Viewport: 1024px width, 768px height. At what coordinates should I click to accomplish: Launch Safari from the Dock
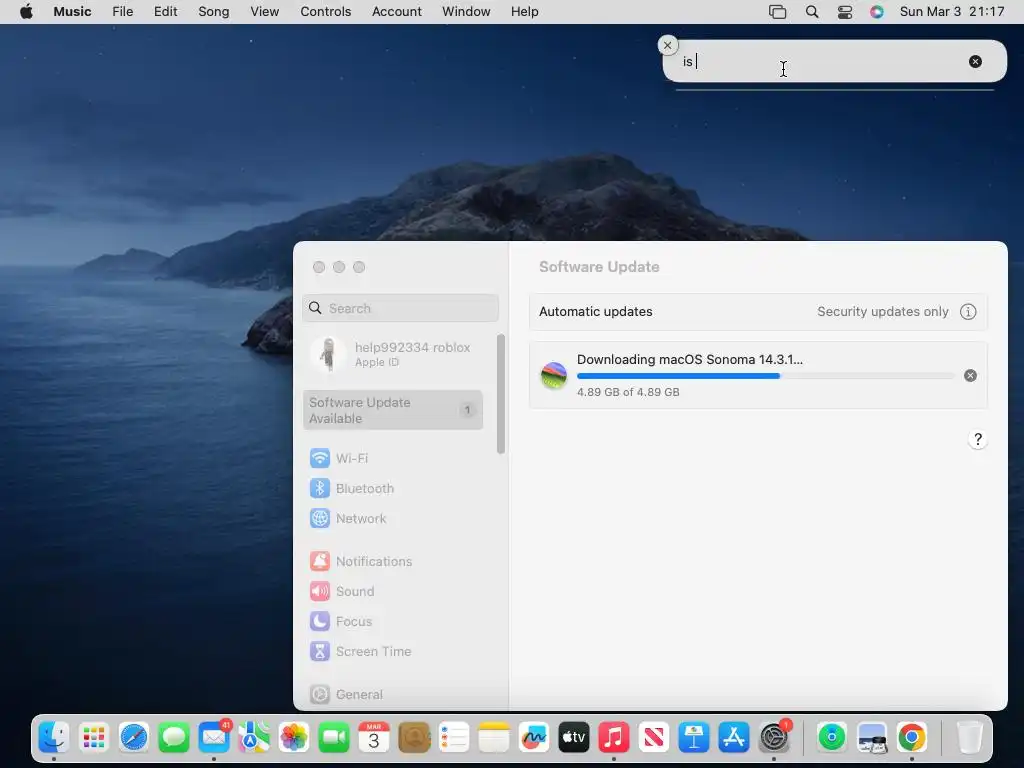134,737
